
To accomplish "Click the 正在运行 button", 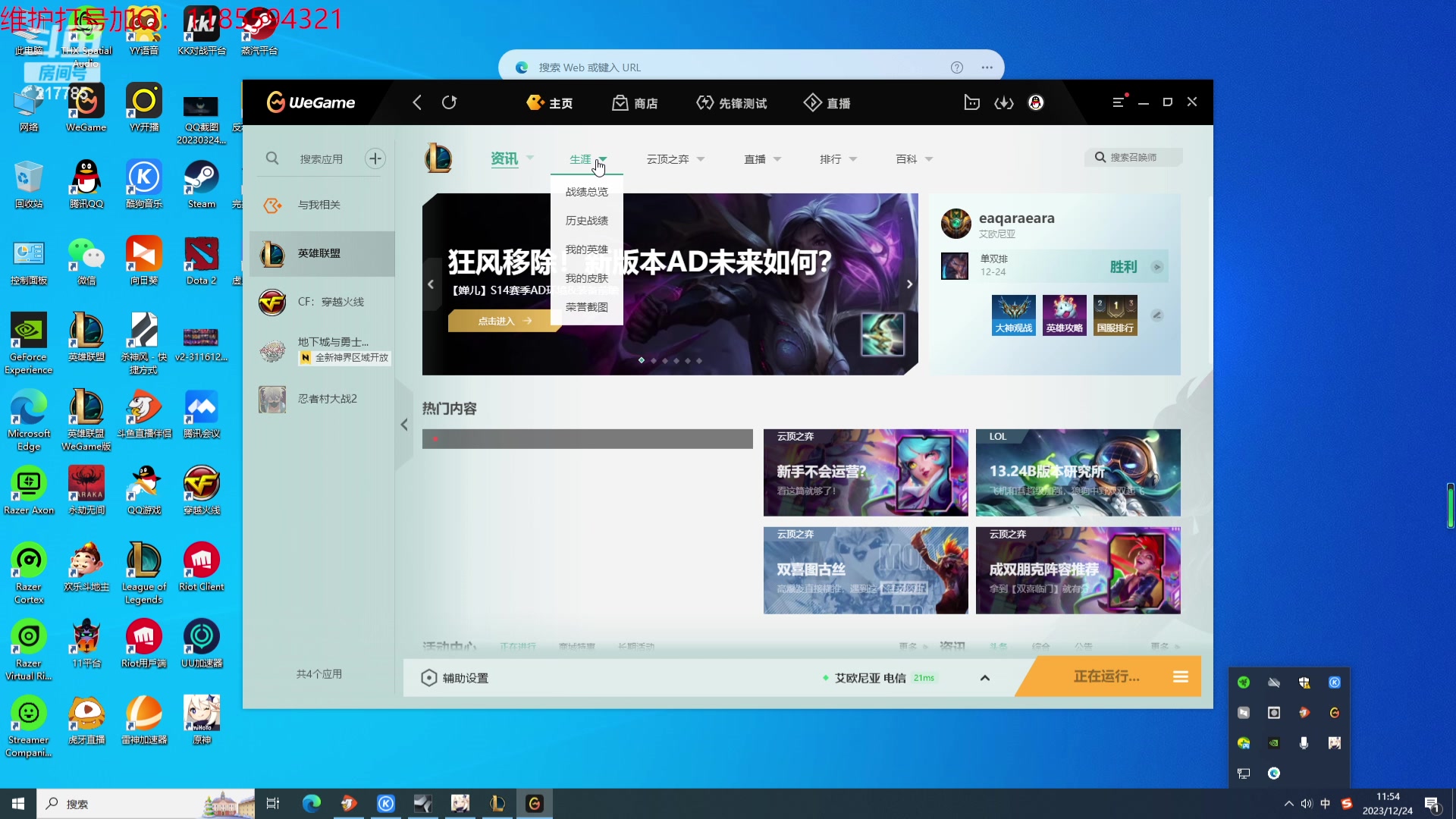I will point(1106,676).
